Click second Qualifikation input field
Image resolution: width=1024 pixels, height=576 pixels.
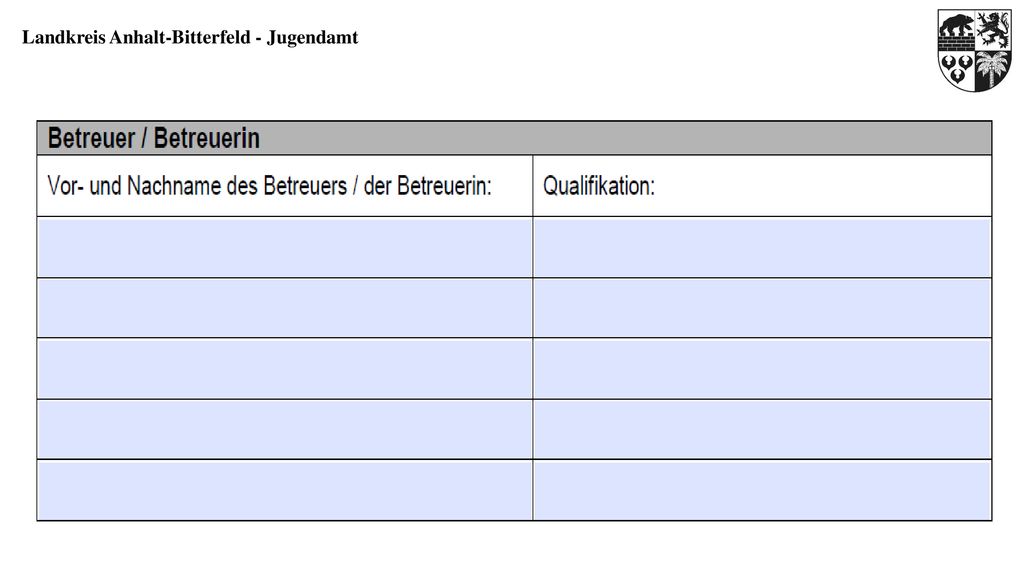tap(762, 308)
